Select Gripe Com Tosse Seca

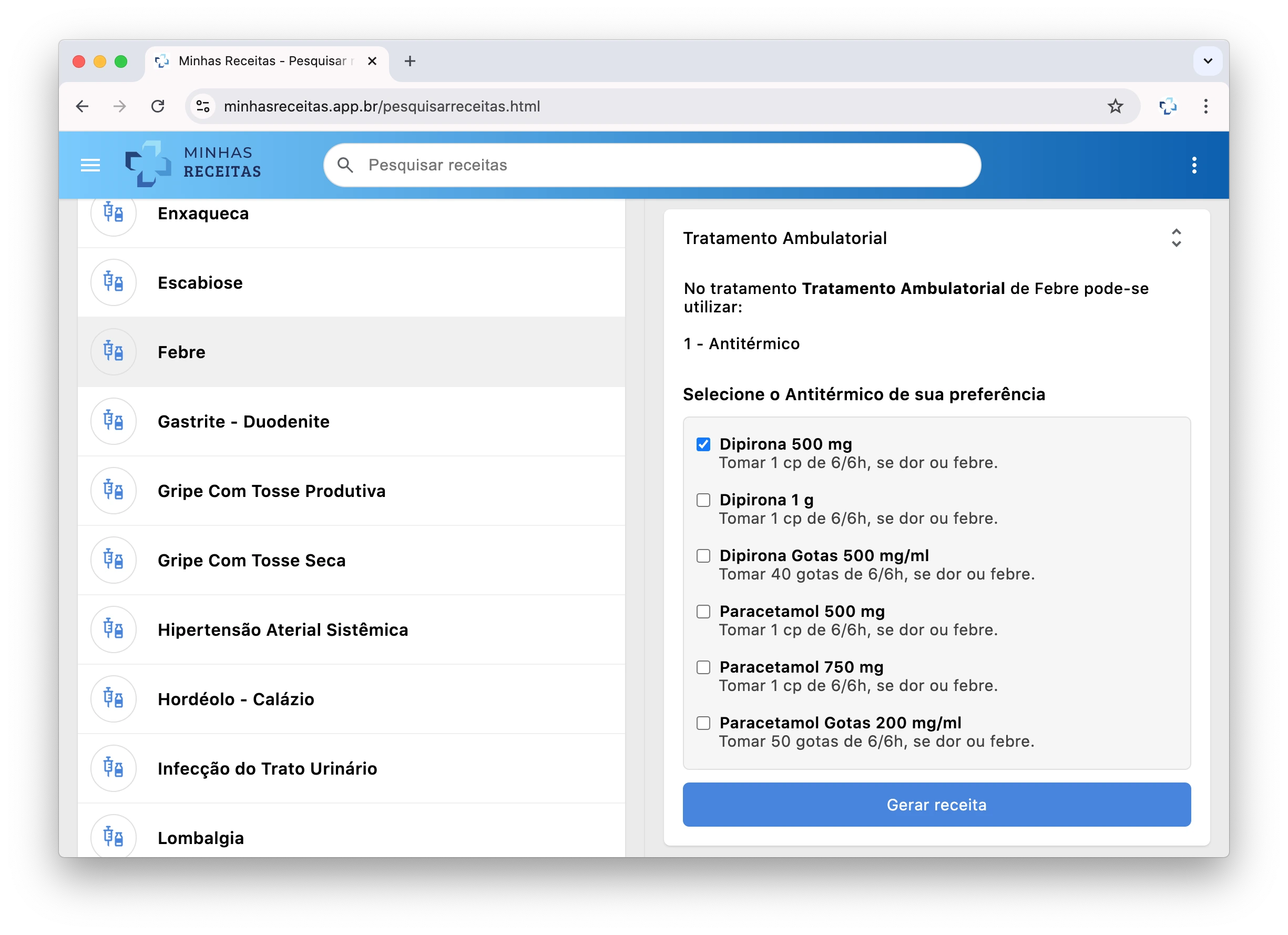click(351, 560)
